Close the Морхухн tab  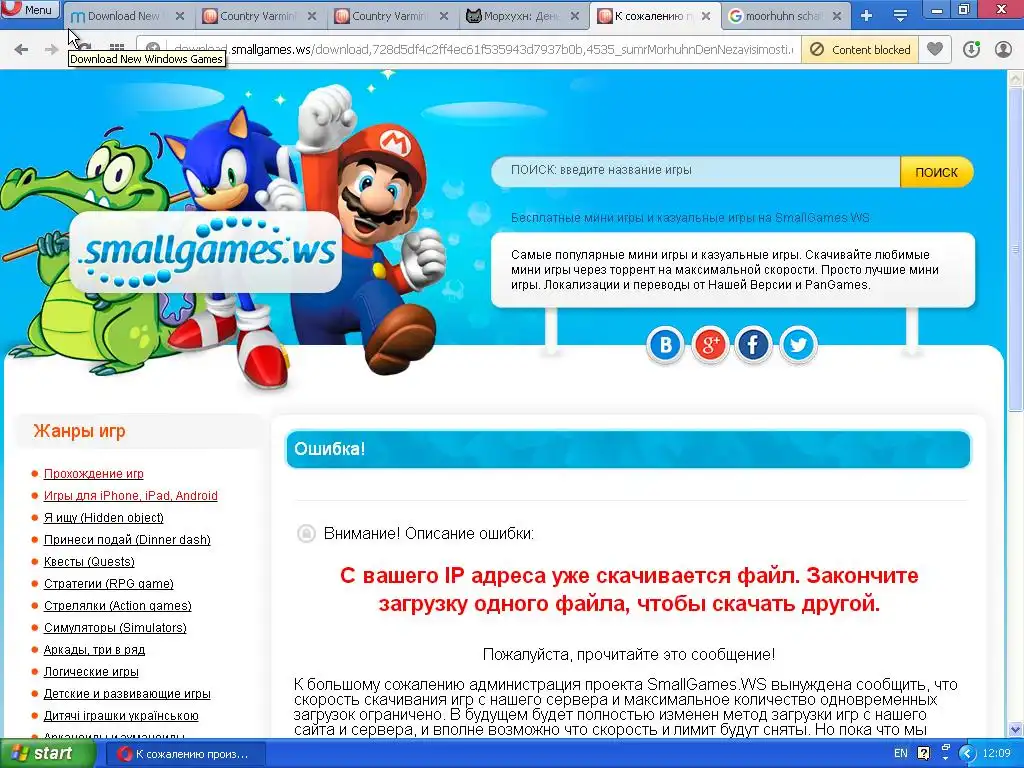coord(575,16)
